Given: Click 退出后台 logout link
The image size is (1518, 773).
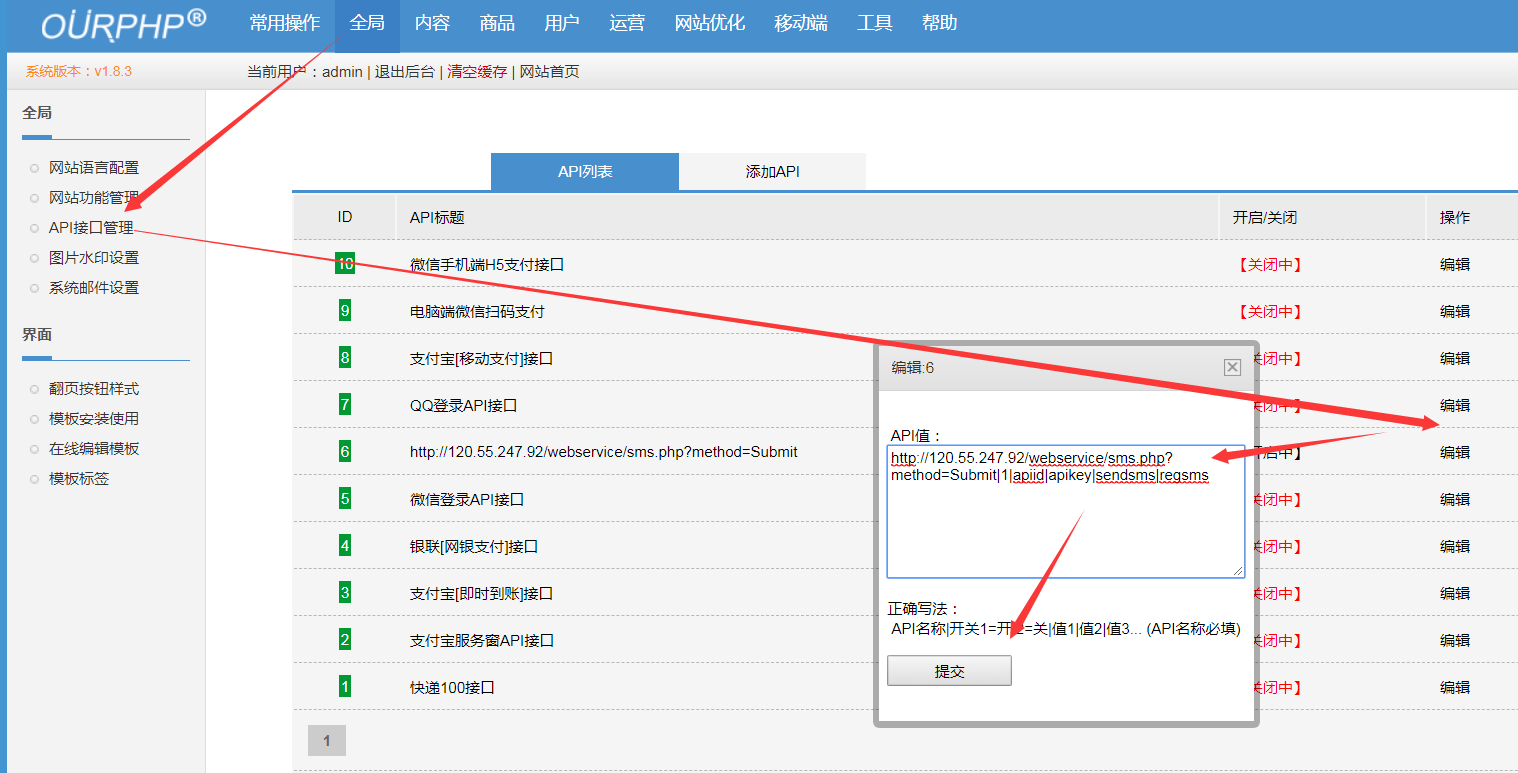Looking at the screenshot, I should tap(405, 72).
